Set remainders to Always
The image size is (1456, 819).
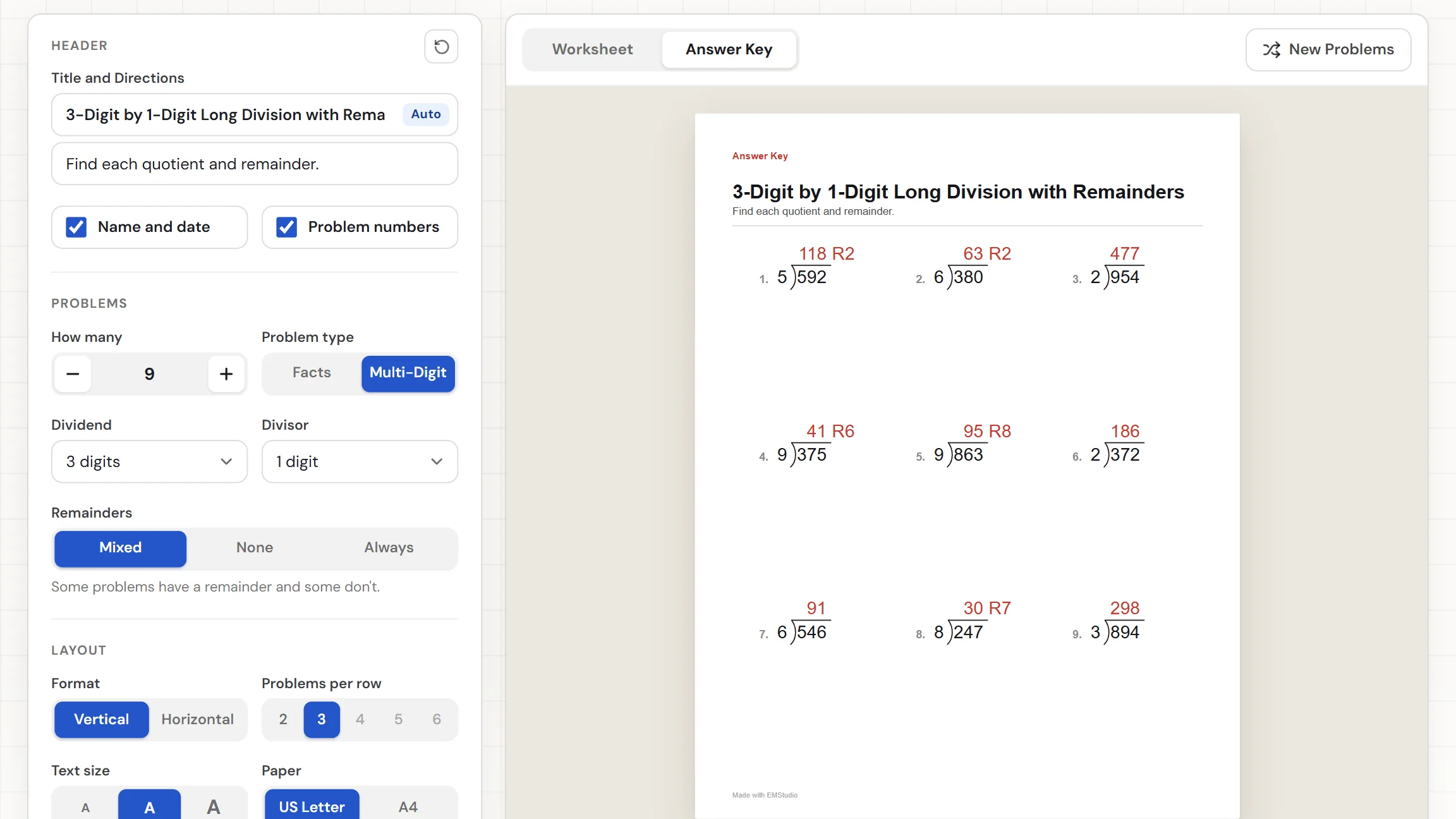coord(389,548)
